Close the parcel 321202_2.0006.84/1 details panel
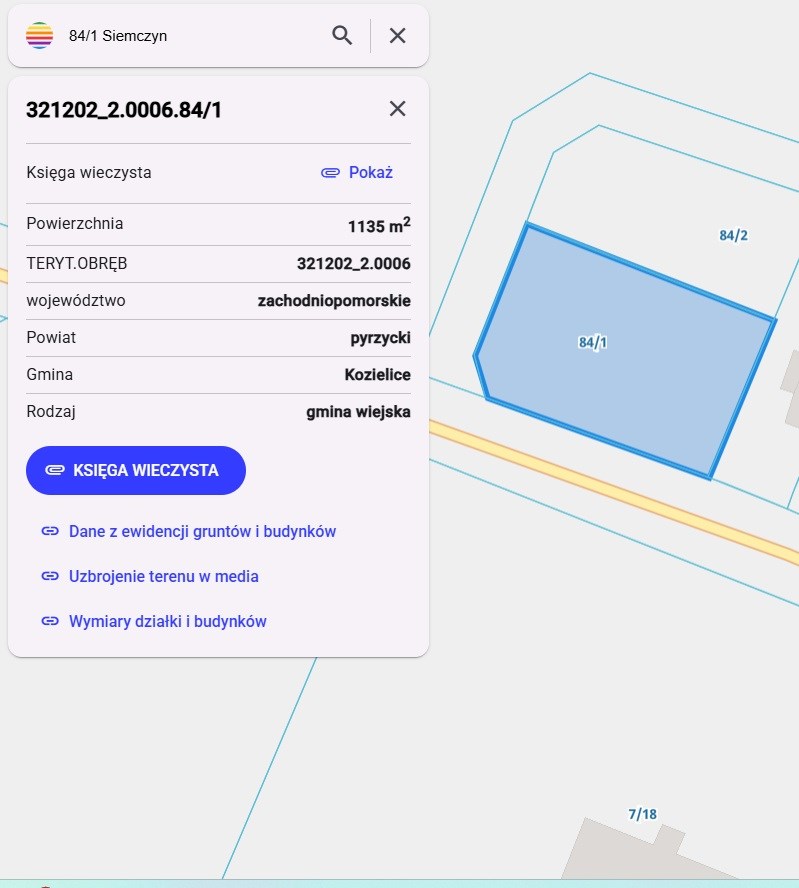The image size is (799, 888). [x=397, y=109]
